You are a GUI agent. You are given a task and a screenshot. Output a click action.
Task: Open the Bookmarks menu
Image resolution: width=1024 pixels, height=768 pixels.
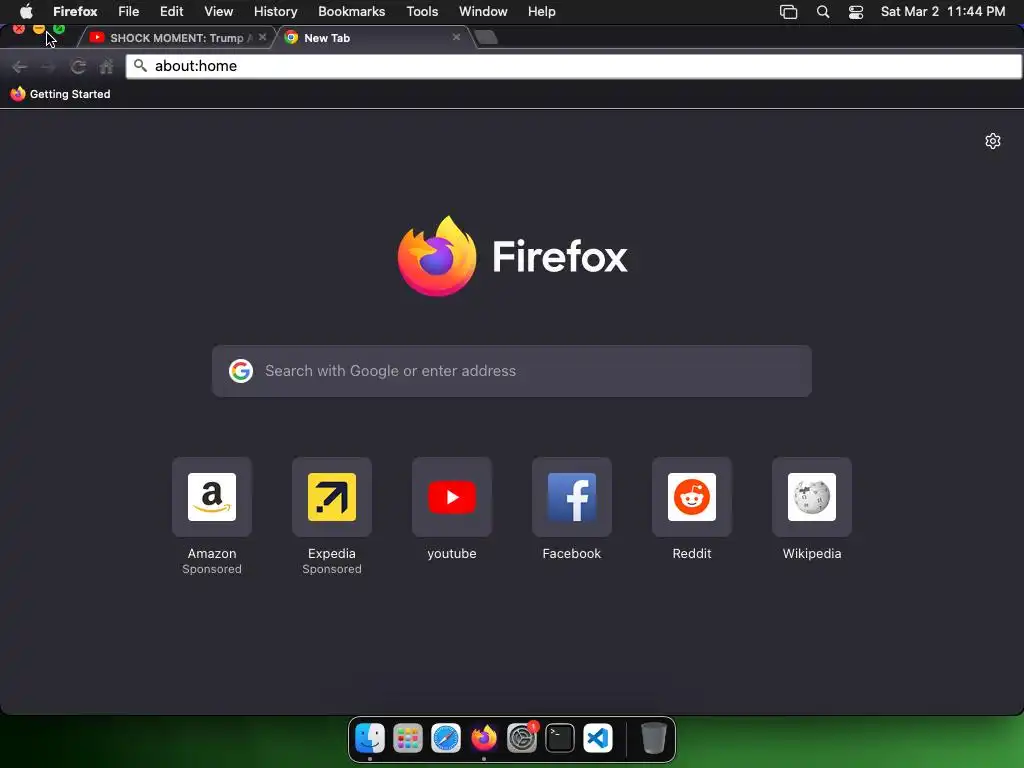click(x=351, y=11)
